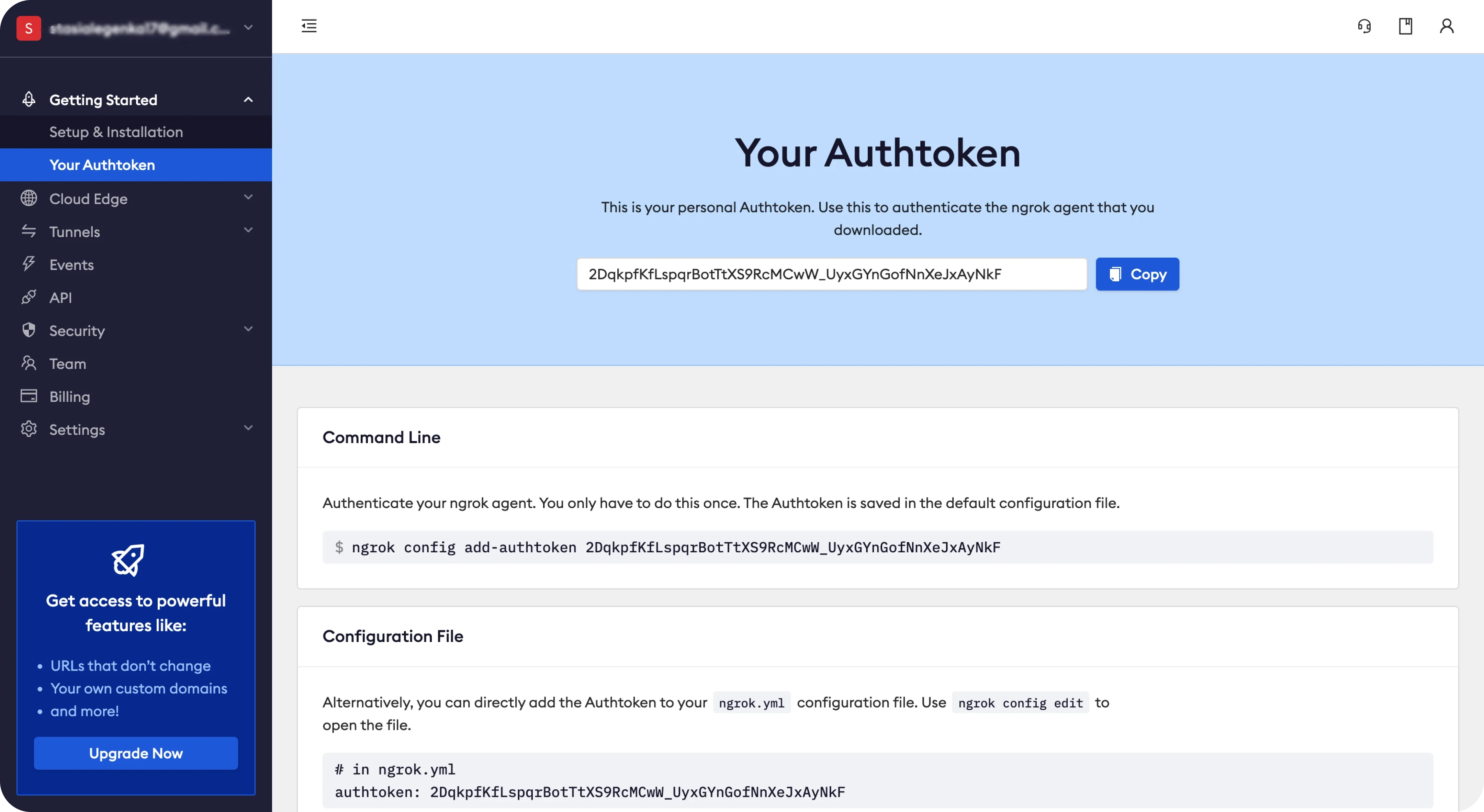Select Your Authtoken in the sidebar
This screenshot has width=1484, height=812.
102,165
